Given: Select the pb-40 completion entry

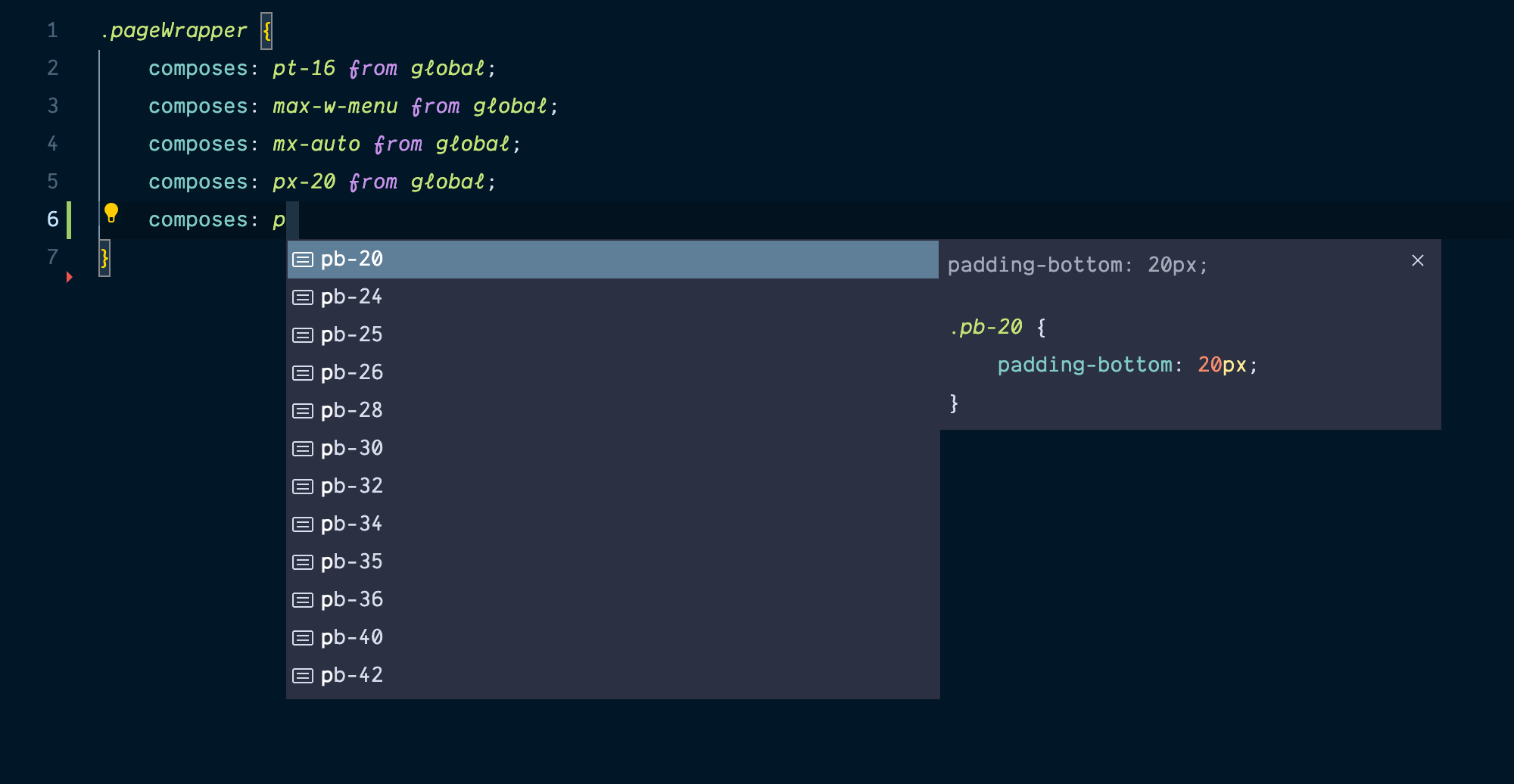Looking at the screenshot, I should [x=351, y=637].
